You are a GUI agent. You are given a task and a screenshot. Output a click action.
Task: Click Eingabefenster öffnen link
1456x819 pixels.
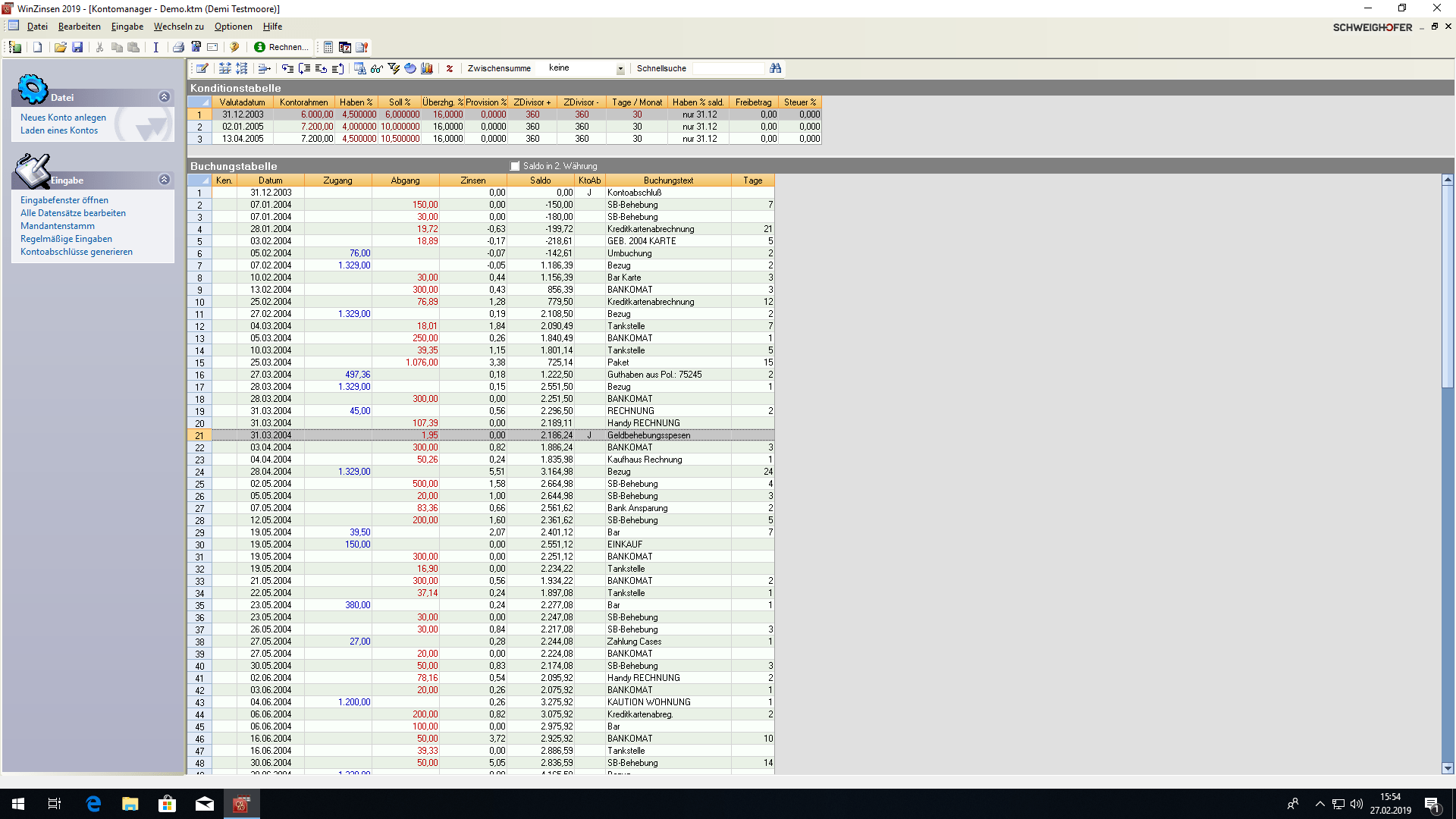(x=64, y=200)
